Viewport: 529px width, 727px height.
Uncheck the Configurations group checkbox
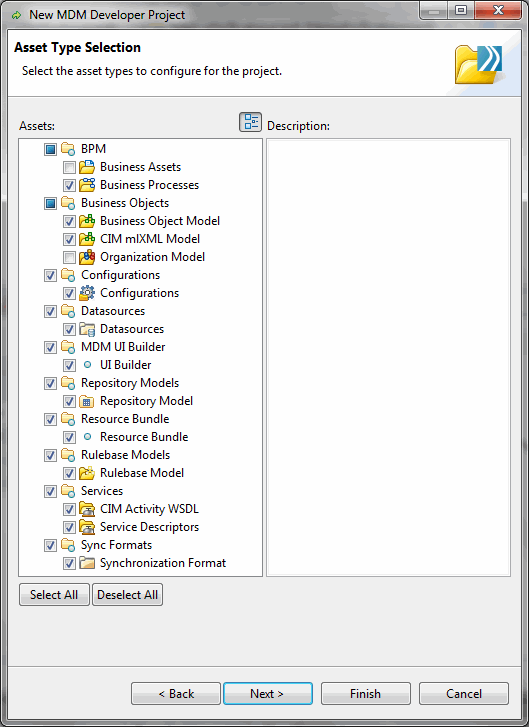click(x=51, y=275)
